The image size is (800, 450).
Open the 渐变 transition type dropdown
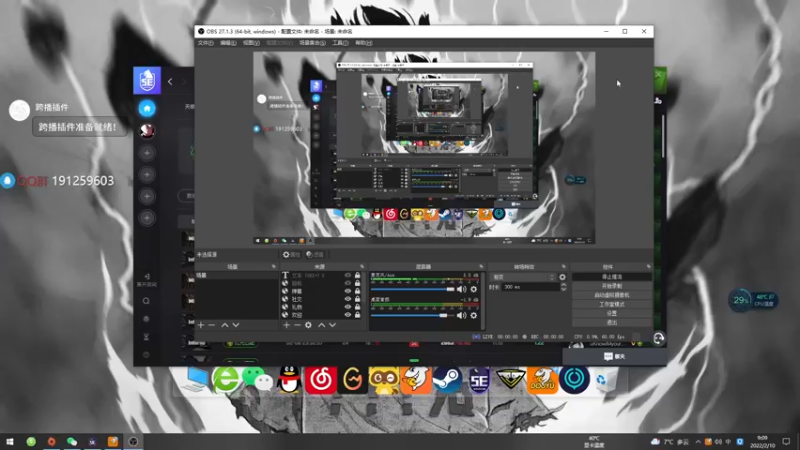[x=522, y=278]
